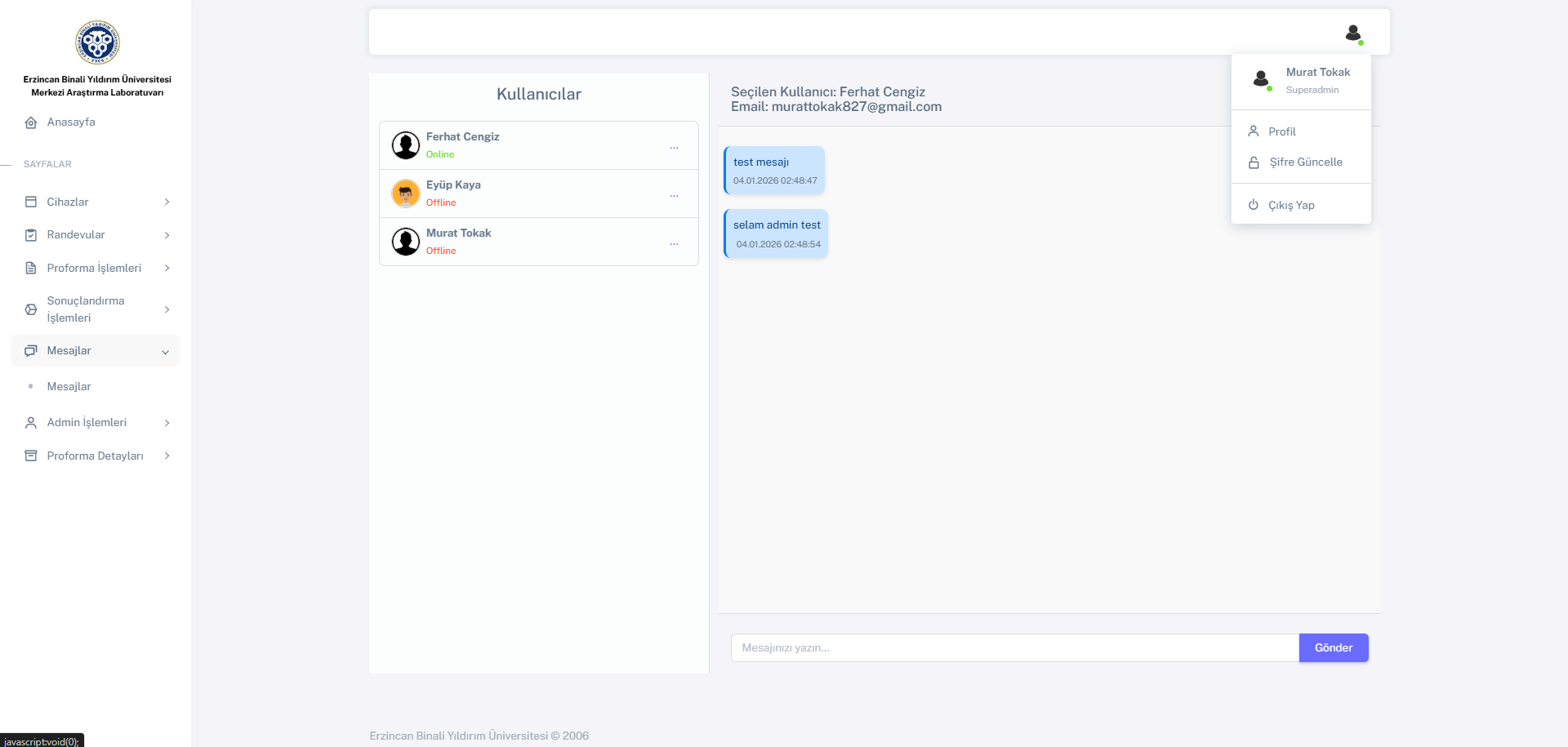Image resolution: width=1568 pixels, height=747 pixels.
Task: Collapse the Mesajlar sidebar section
Action: tap(96, 351)
